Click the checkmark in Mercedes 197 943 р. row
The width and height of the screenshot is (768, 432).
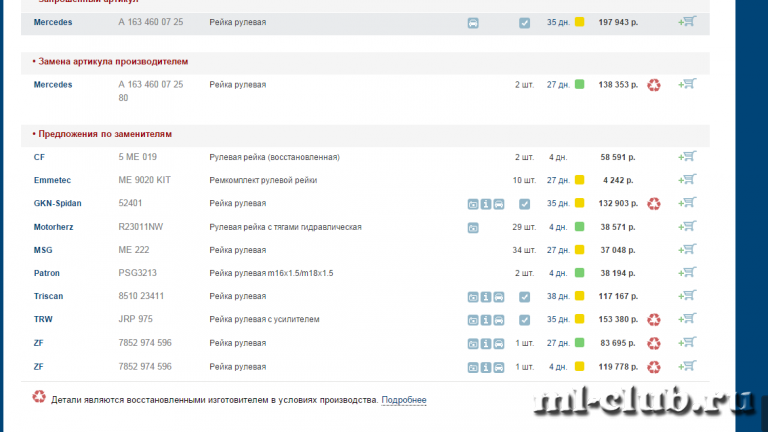[x=525, y=23]
